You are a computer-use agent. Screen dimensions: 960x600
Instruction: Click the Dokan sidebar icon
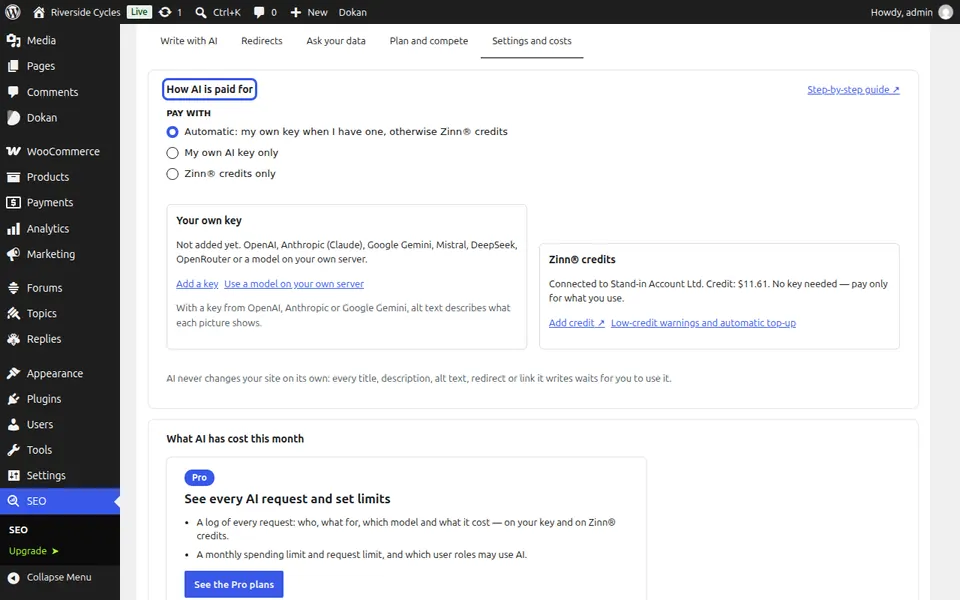pos(13,118)
